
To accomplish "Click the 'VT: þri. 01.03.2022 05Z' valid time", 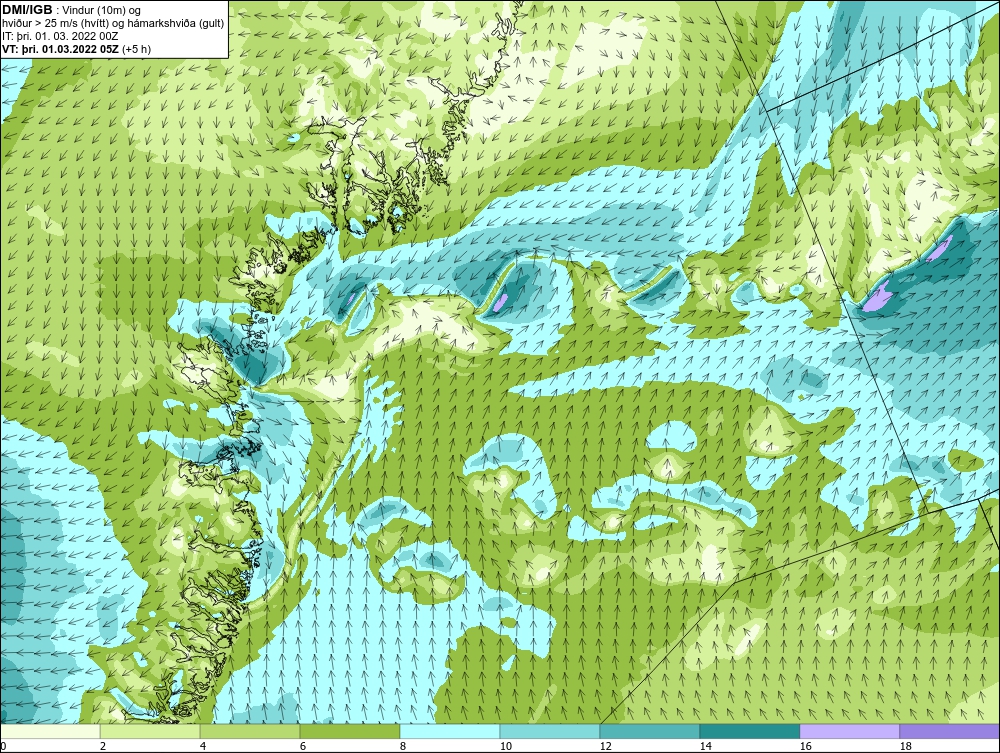I will pos(61,49).
